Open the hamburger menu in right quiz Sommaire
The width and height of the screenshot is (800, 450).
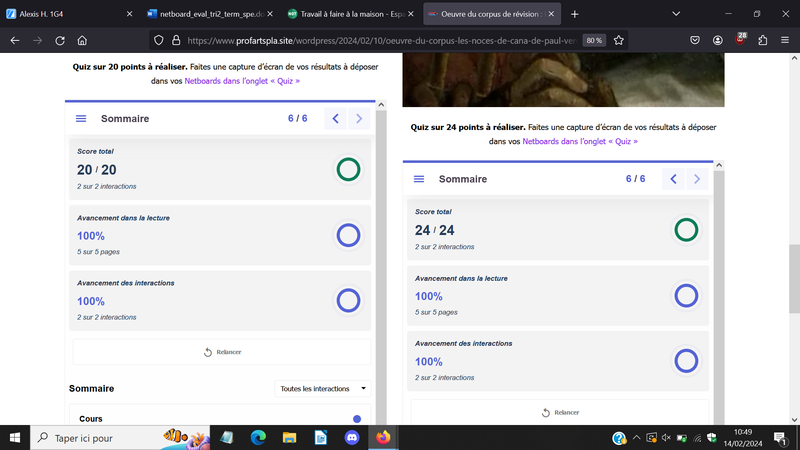click(x=419, y=179)
